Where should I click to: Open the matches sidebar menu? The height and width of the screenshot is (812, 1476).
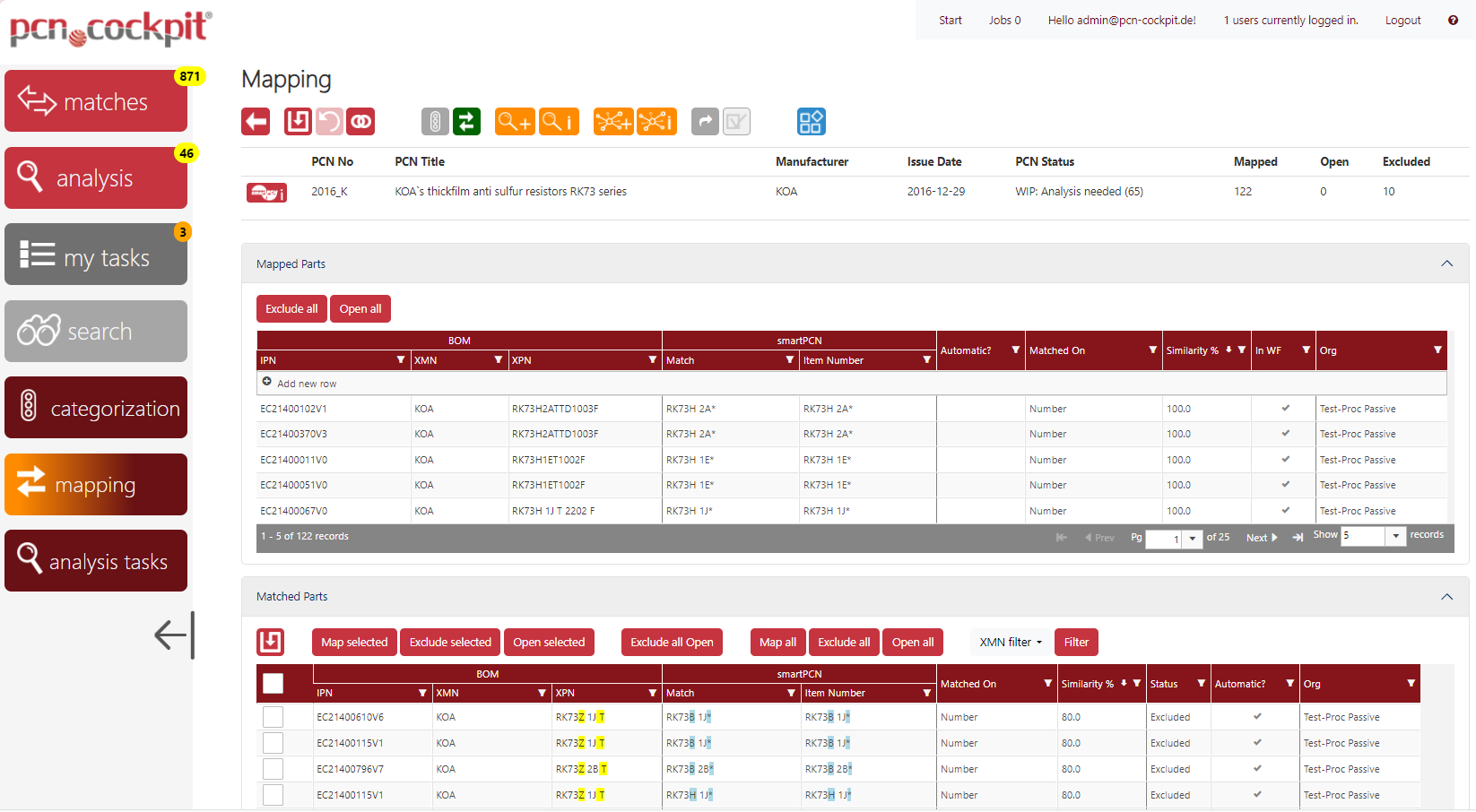[x=96, y=101]
